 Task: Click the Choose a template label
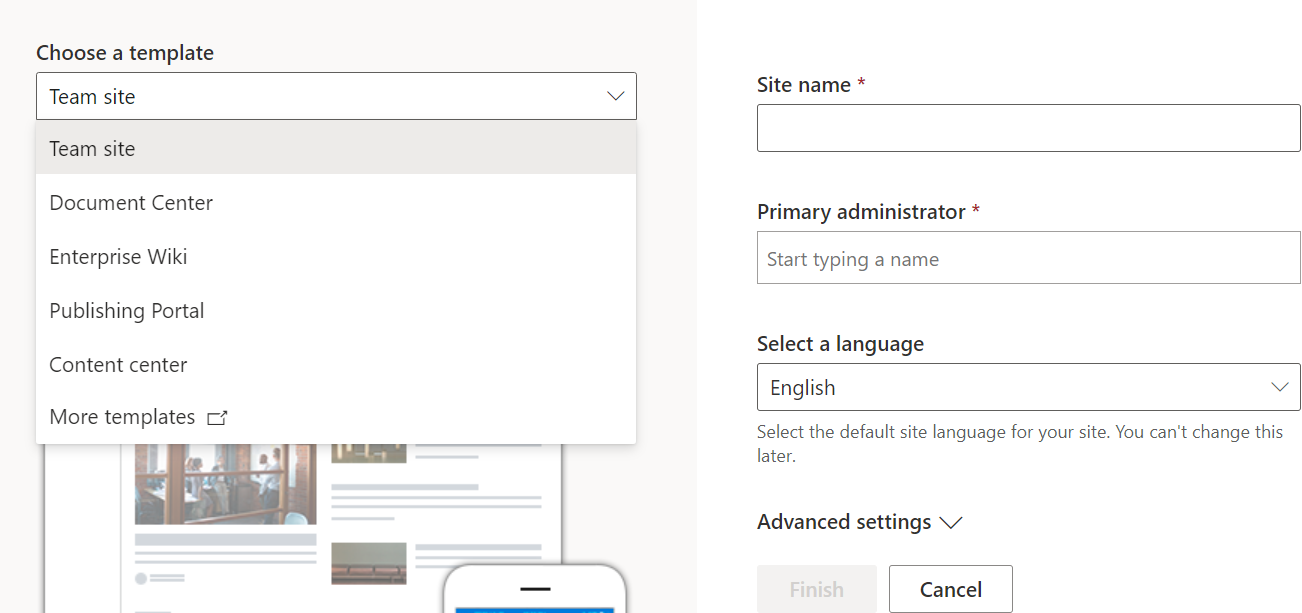[x=125, y=53]
